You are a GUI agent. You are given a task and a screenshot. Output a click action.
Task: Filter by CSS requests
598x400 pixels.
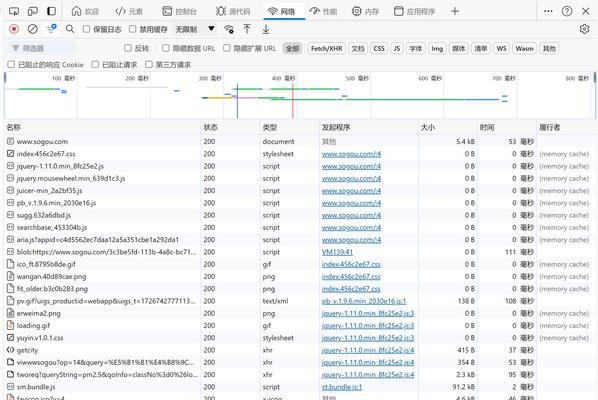[379, 48]
